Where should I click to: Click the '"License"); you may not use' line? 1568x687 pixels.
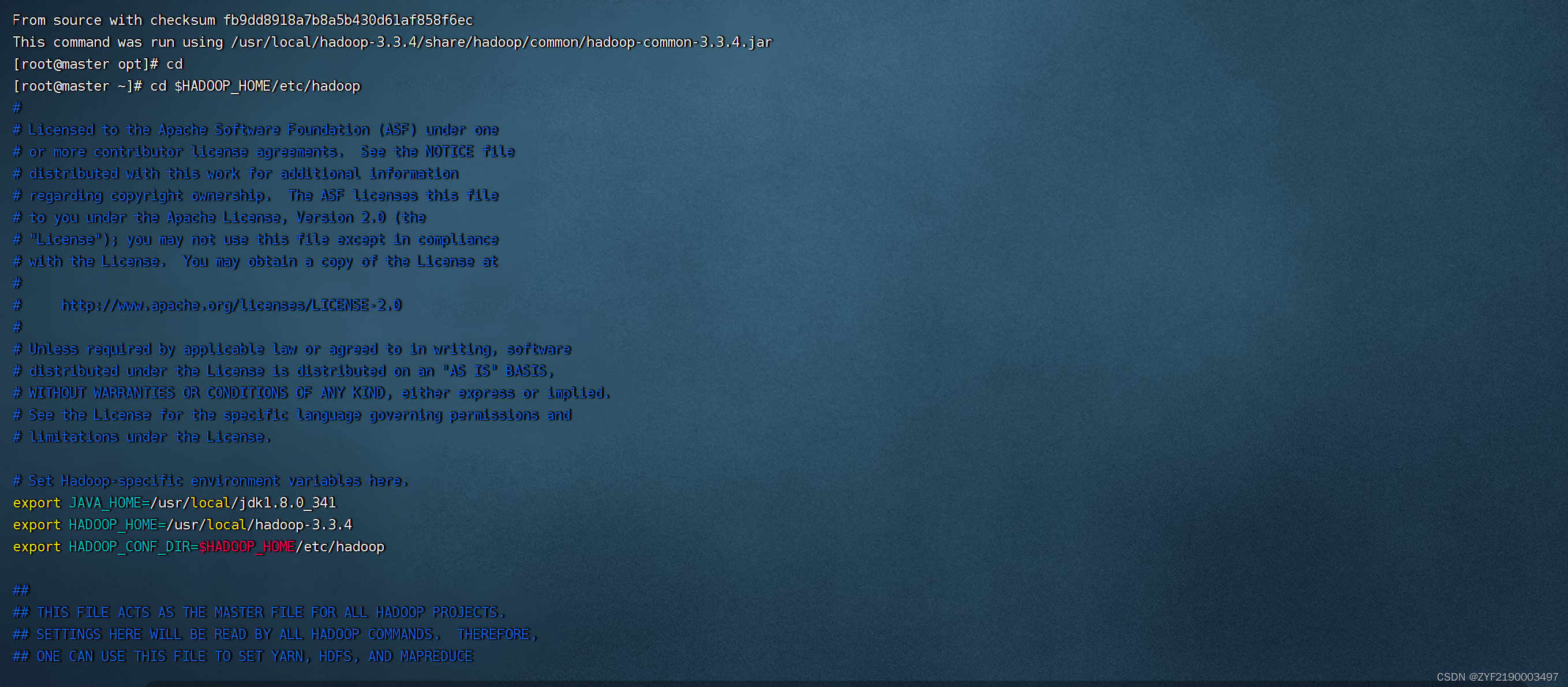pyautogui.click(x=256, y=240)
